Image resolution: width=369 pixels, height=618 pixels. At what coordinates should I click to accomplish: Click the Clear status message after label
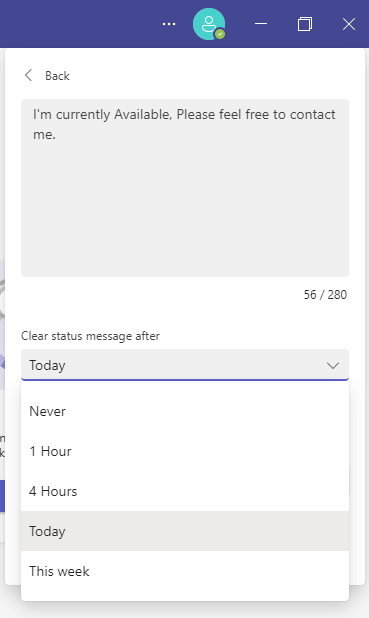[90, 336]
